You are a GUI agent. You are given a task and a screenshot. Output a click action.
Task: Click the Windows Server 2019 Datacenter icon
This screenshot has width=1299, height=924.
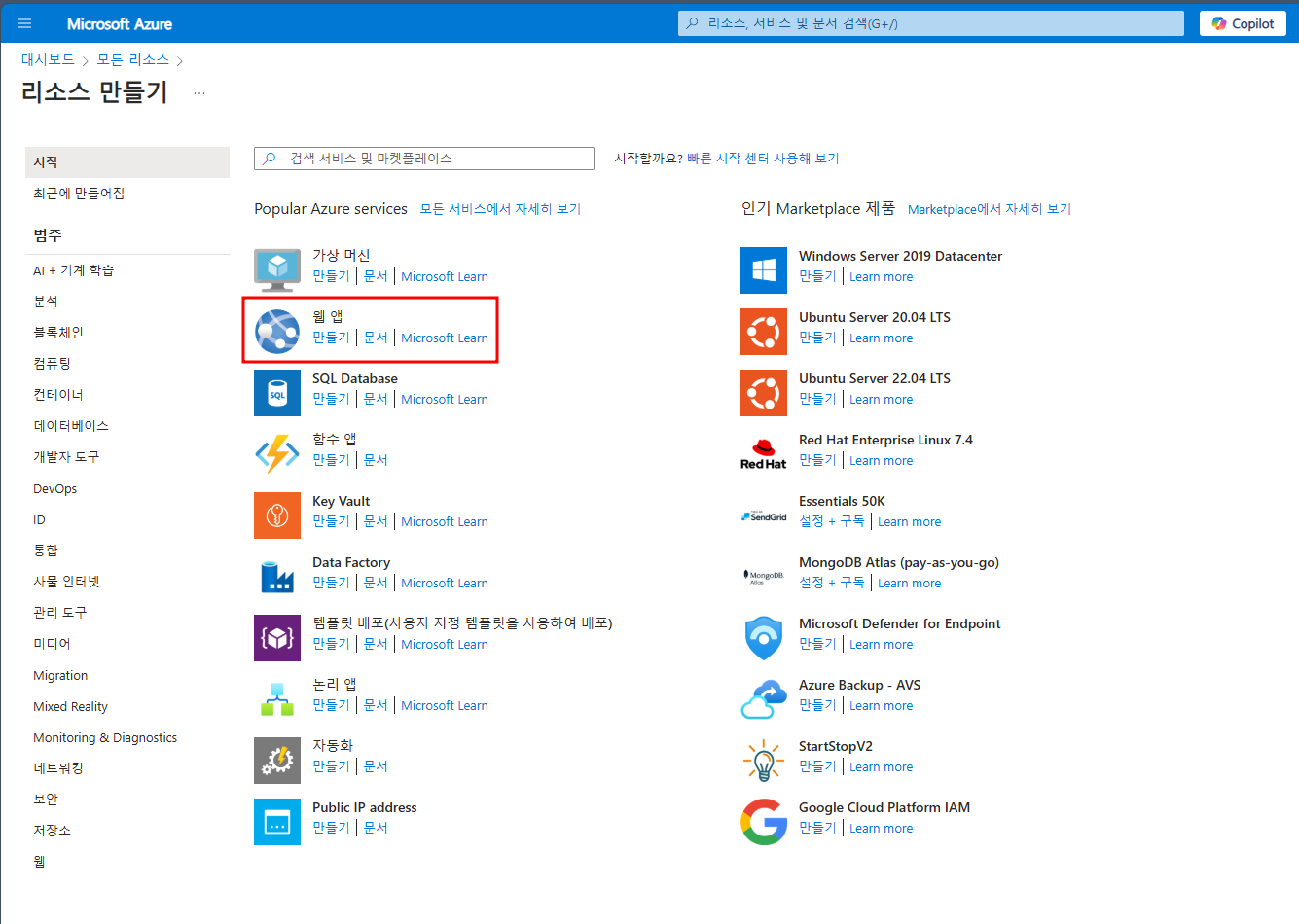pyautogui.click(x=764, y=269)
